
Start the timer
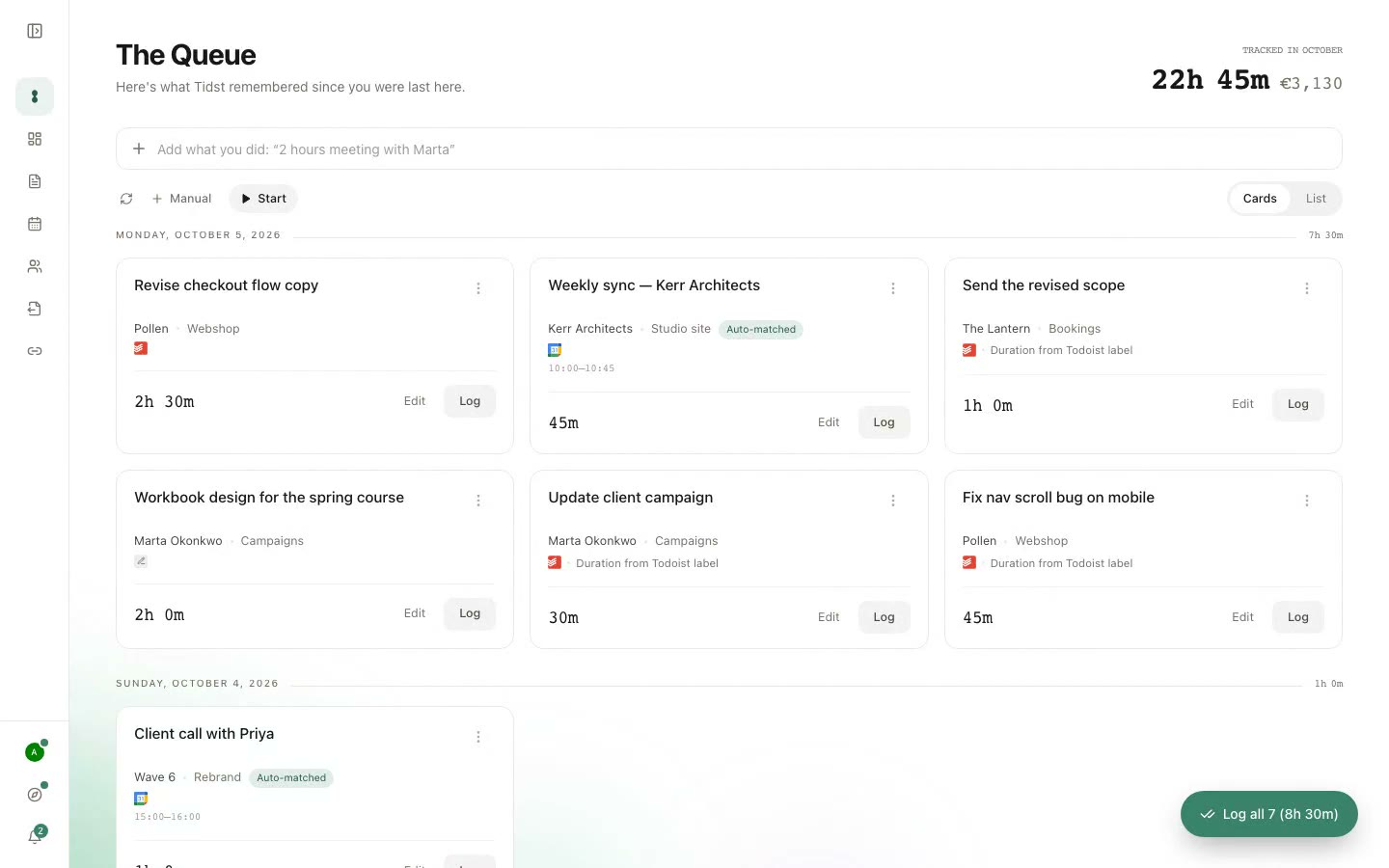click(263, 199)
